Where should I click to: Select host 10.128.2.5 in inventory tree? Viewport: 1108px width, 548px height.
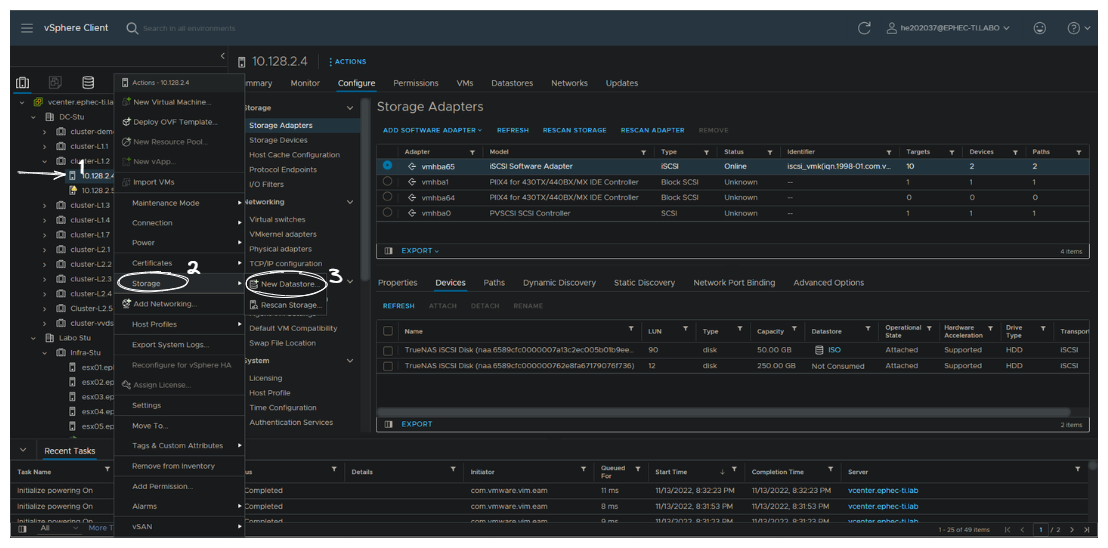97,190
